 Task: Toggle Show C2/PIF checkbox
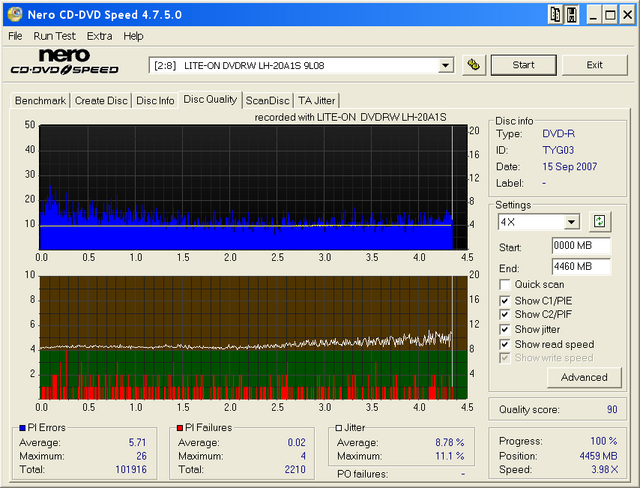tap(504, 314)
